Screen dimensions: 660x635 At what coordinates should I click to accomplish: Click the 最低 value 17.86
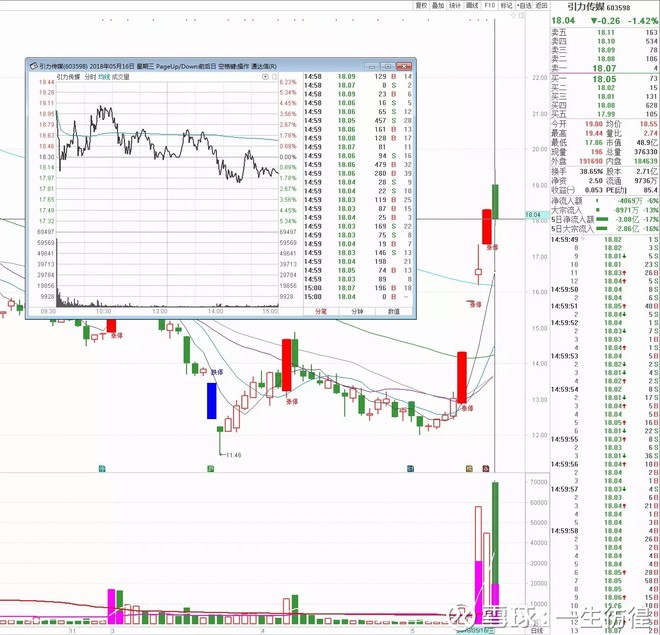click(593, 143)
